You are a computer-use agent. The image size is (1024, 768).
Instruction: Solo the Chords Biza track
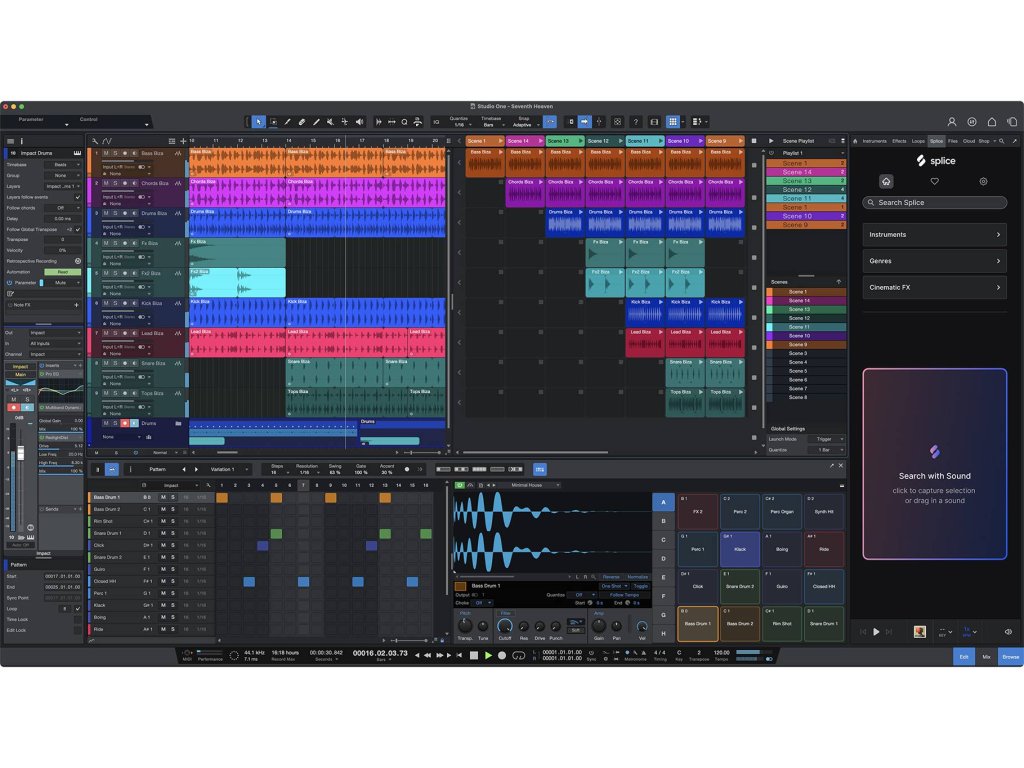click(115, 184)
